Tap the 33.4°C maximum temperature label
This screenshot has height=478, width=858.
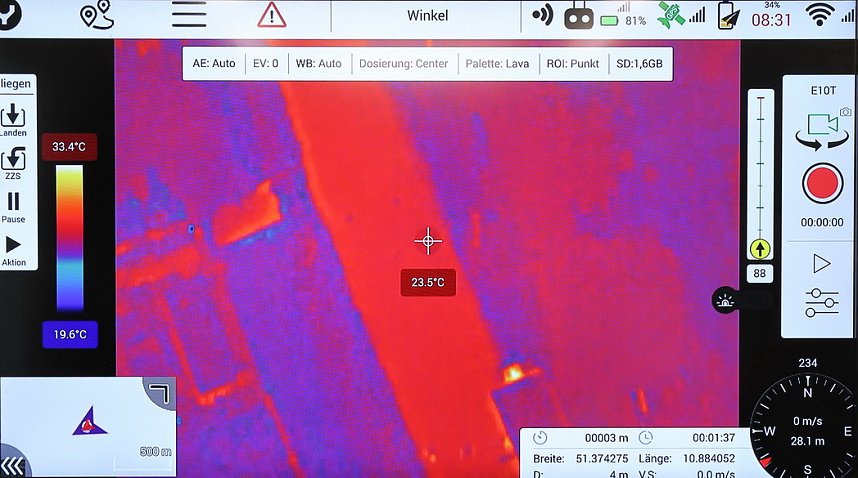click(69, 147)
